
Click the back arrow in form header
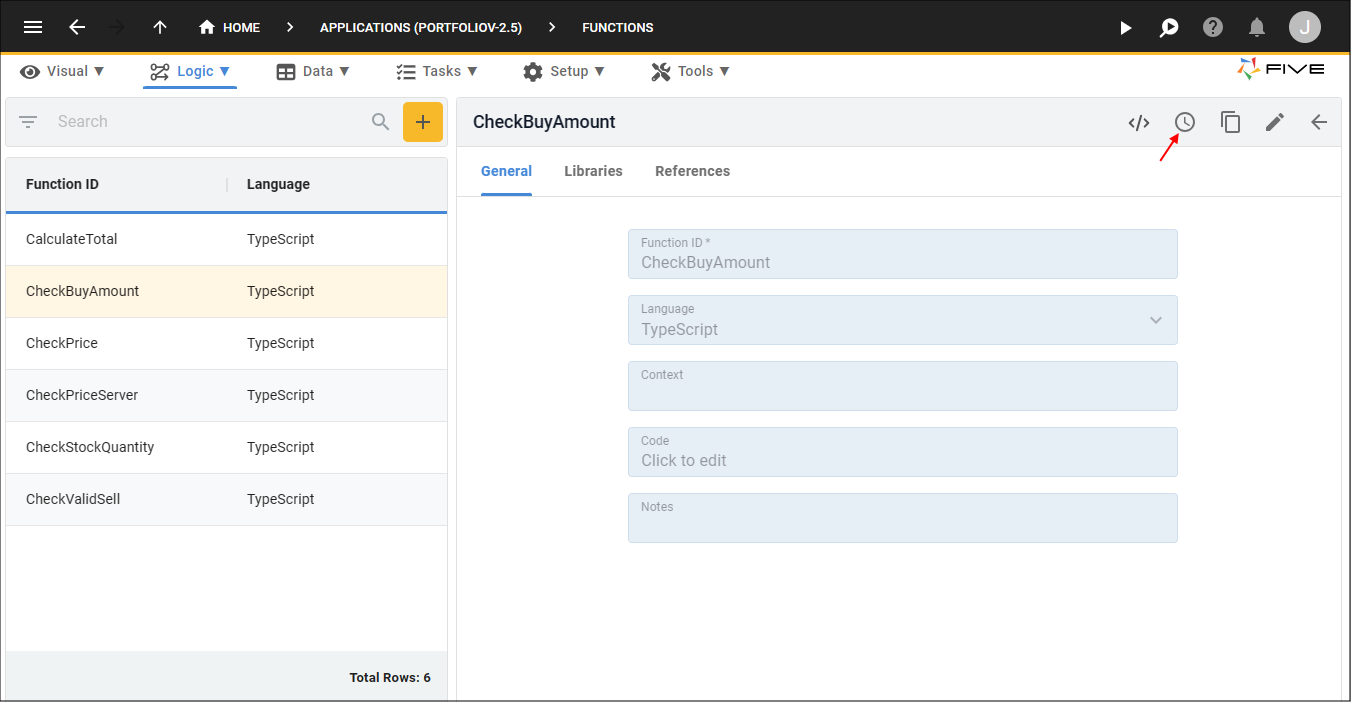tap(1319, 122)
